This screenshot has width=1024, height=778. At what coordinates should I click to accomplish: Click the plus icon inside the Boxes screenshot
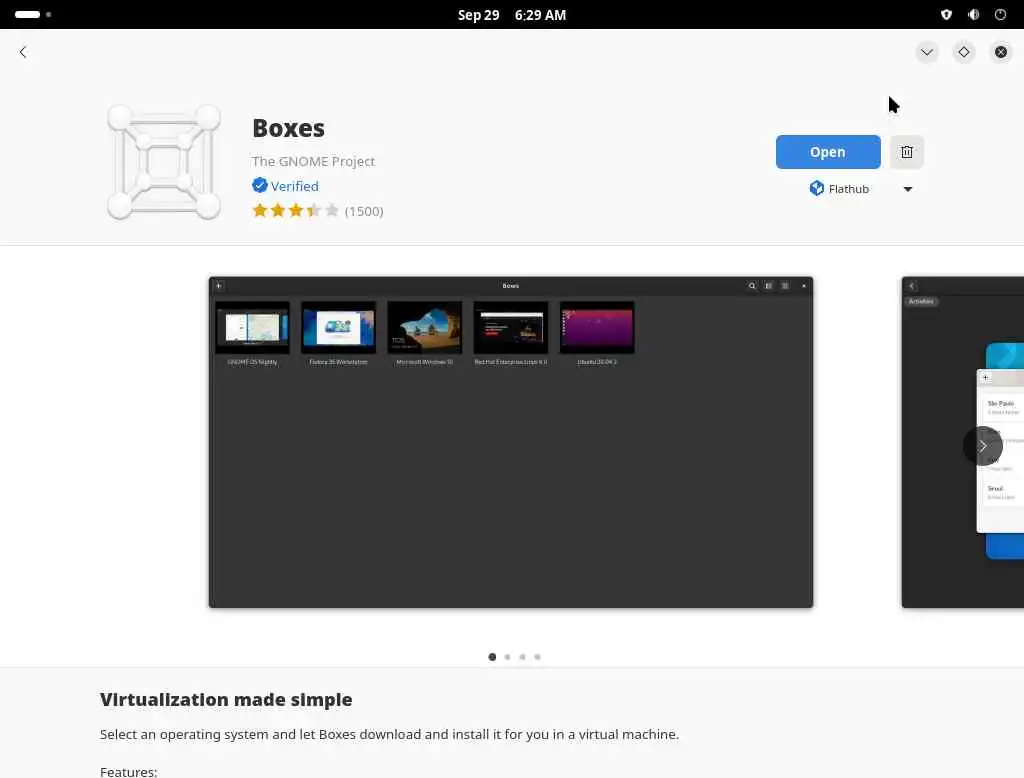coord(219,285)
